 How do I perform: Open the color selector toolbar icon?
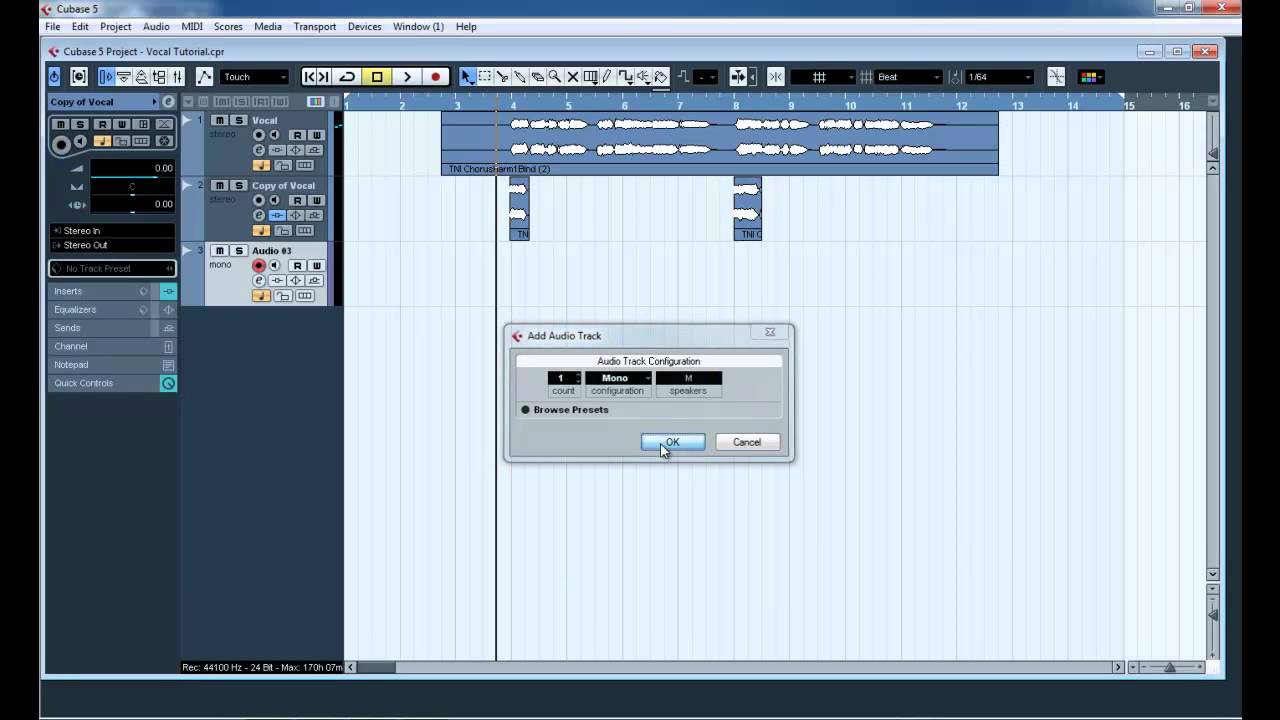1090,77
